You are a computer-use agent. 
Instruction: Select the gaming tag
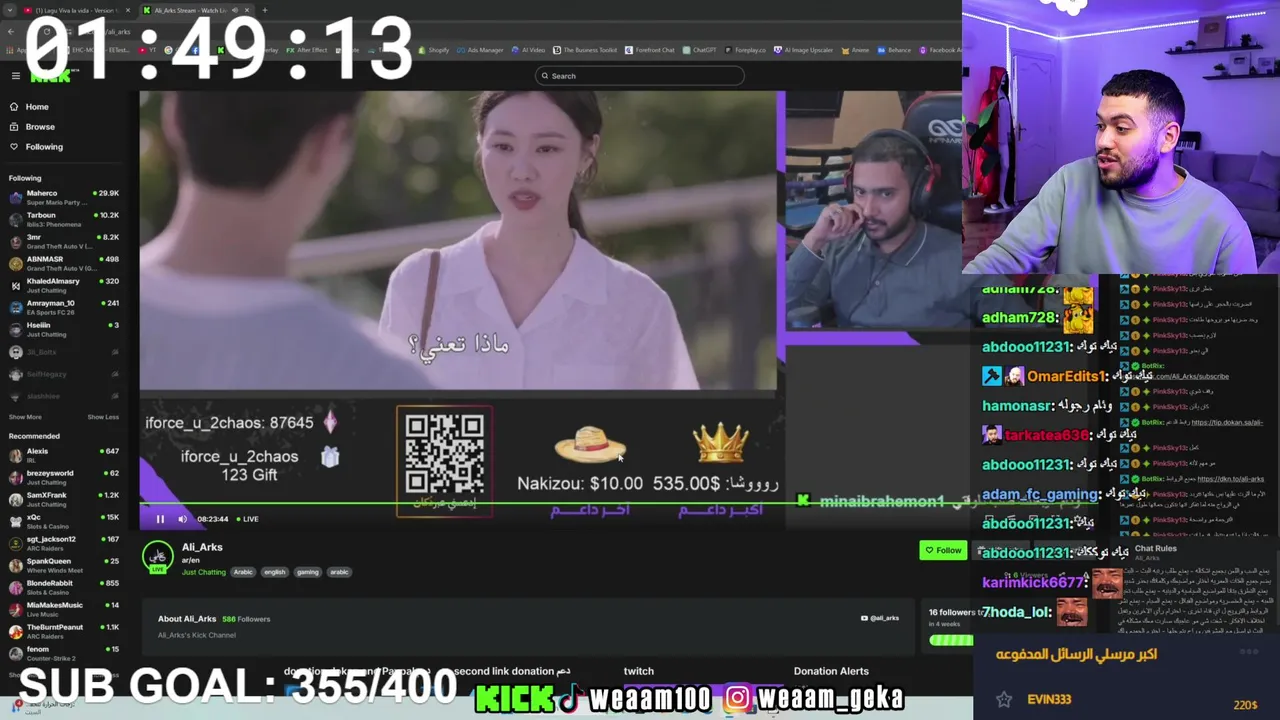[x=307, y=572]
